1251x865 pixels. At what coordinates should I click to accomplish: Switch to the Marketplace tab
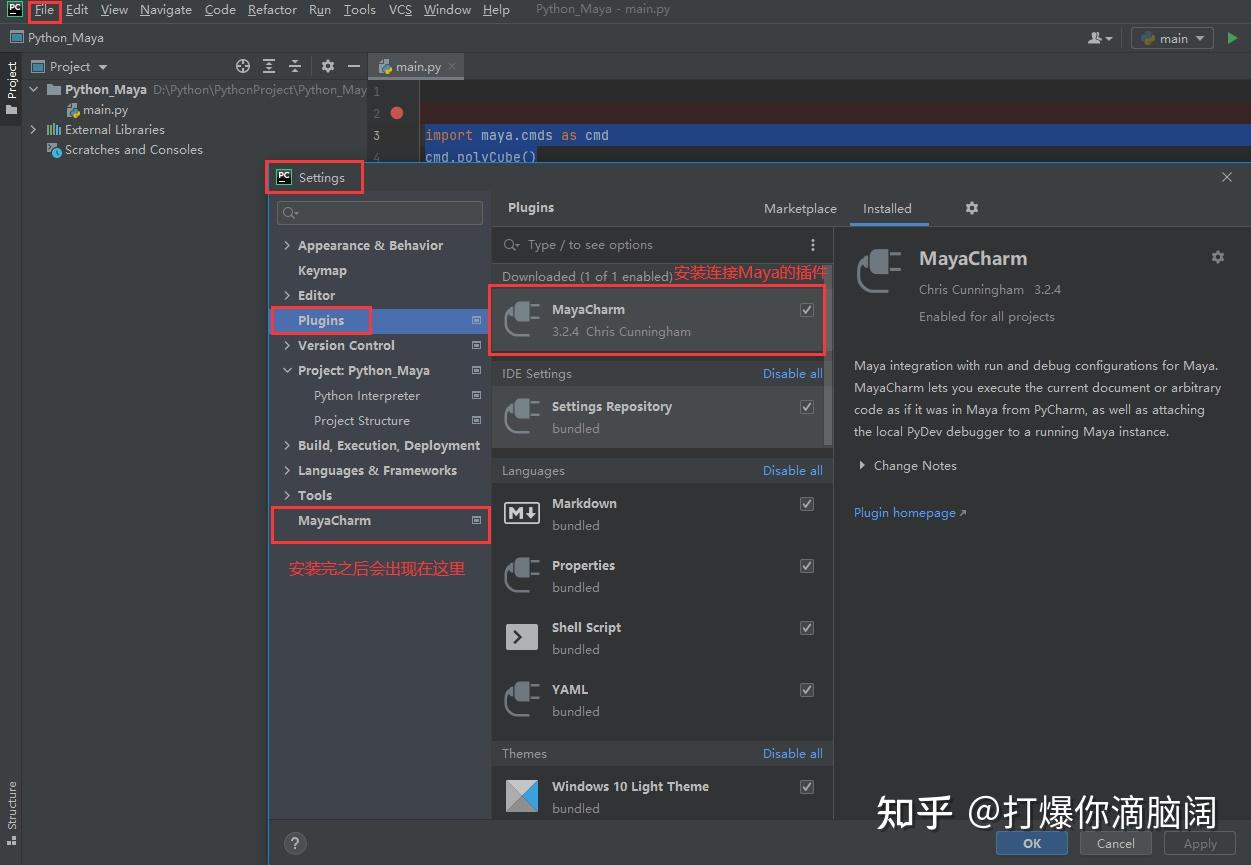pyautogui.click(x=799, y=208)
